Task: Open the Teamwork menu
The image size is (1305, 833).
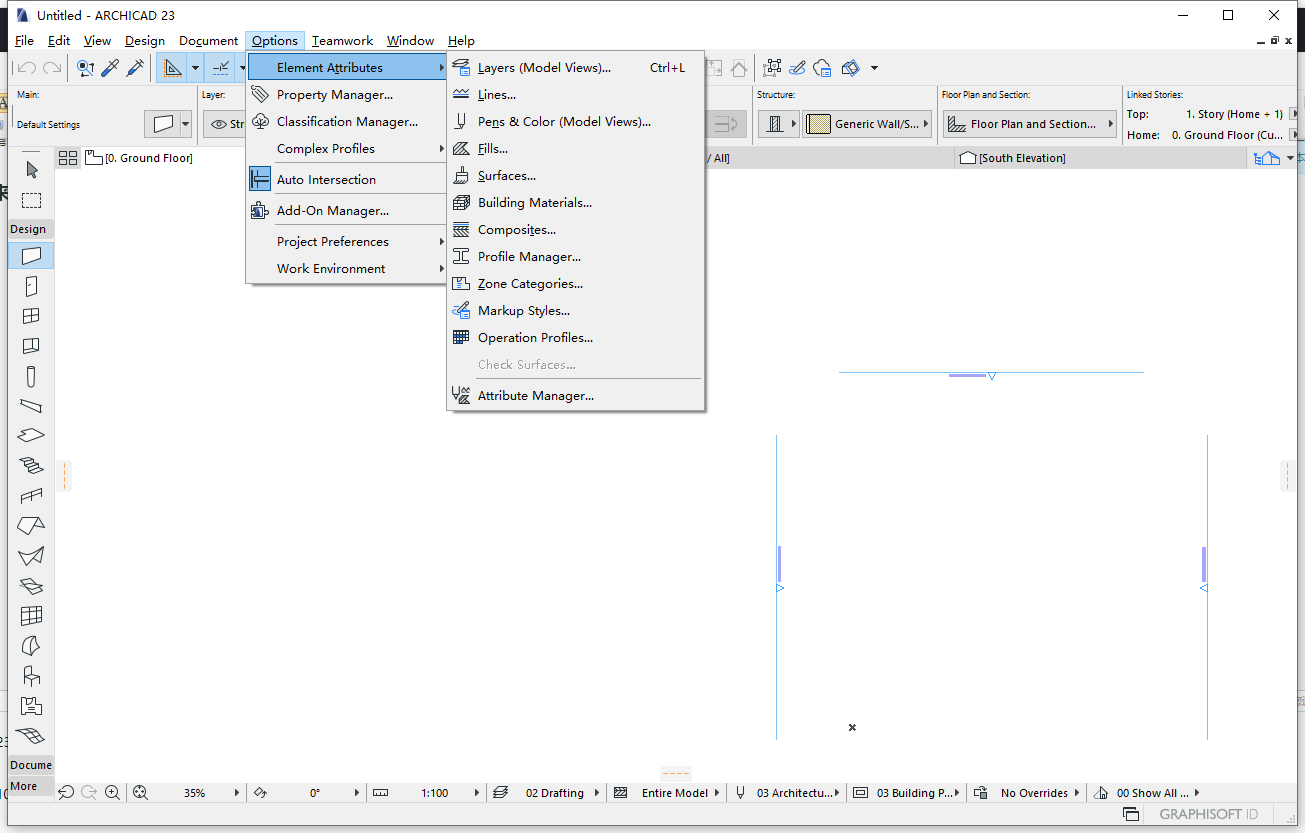Action: [x=342, y=41]
